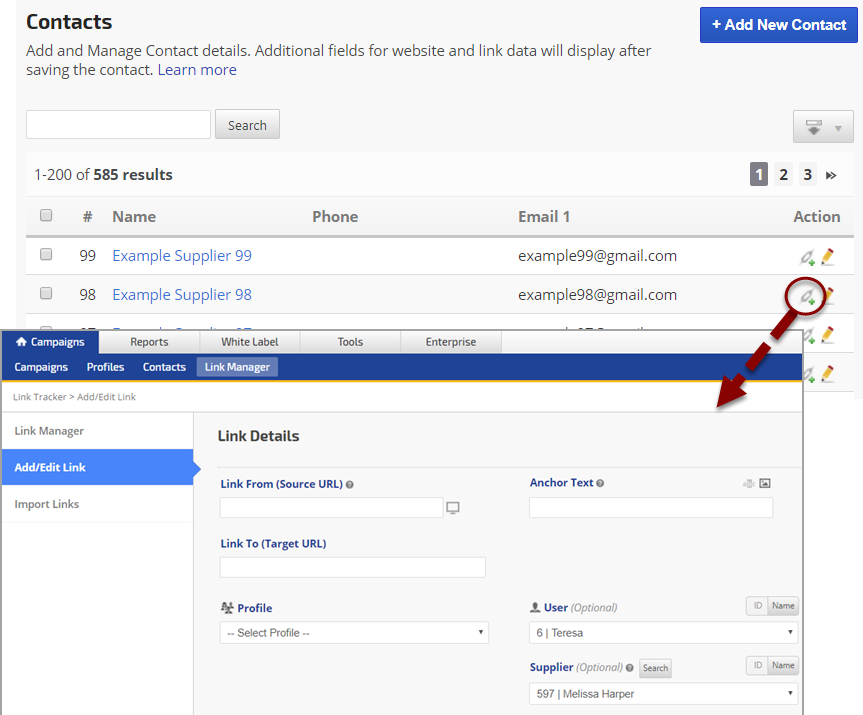Click monitor icon beside Link From field

point(453,508)
